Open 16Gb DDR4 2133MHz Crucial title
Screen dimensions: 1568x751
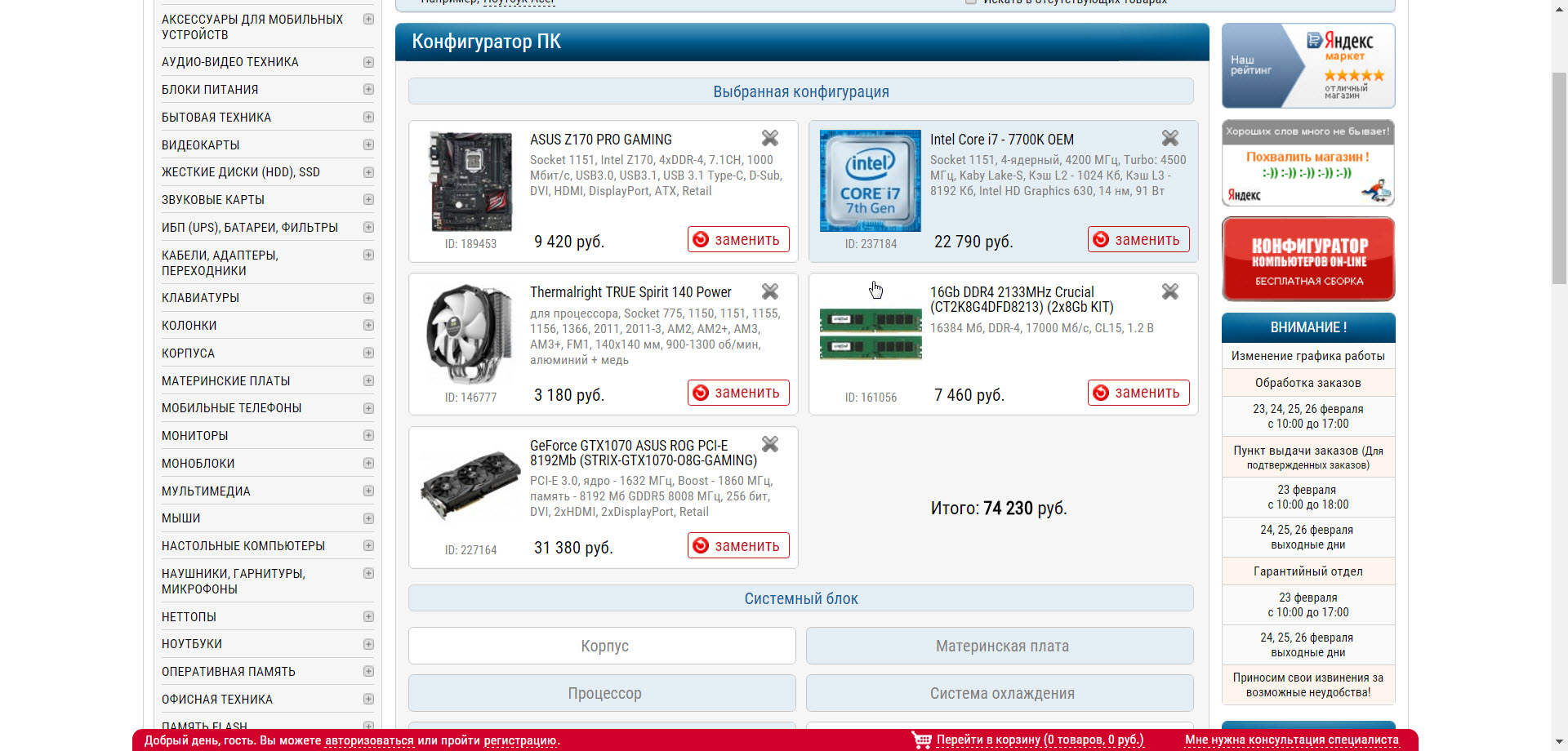click(x=1022, y=300)
